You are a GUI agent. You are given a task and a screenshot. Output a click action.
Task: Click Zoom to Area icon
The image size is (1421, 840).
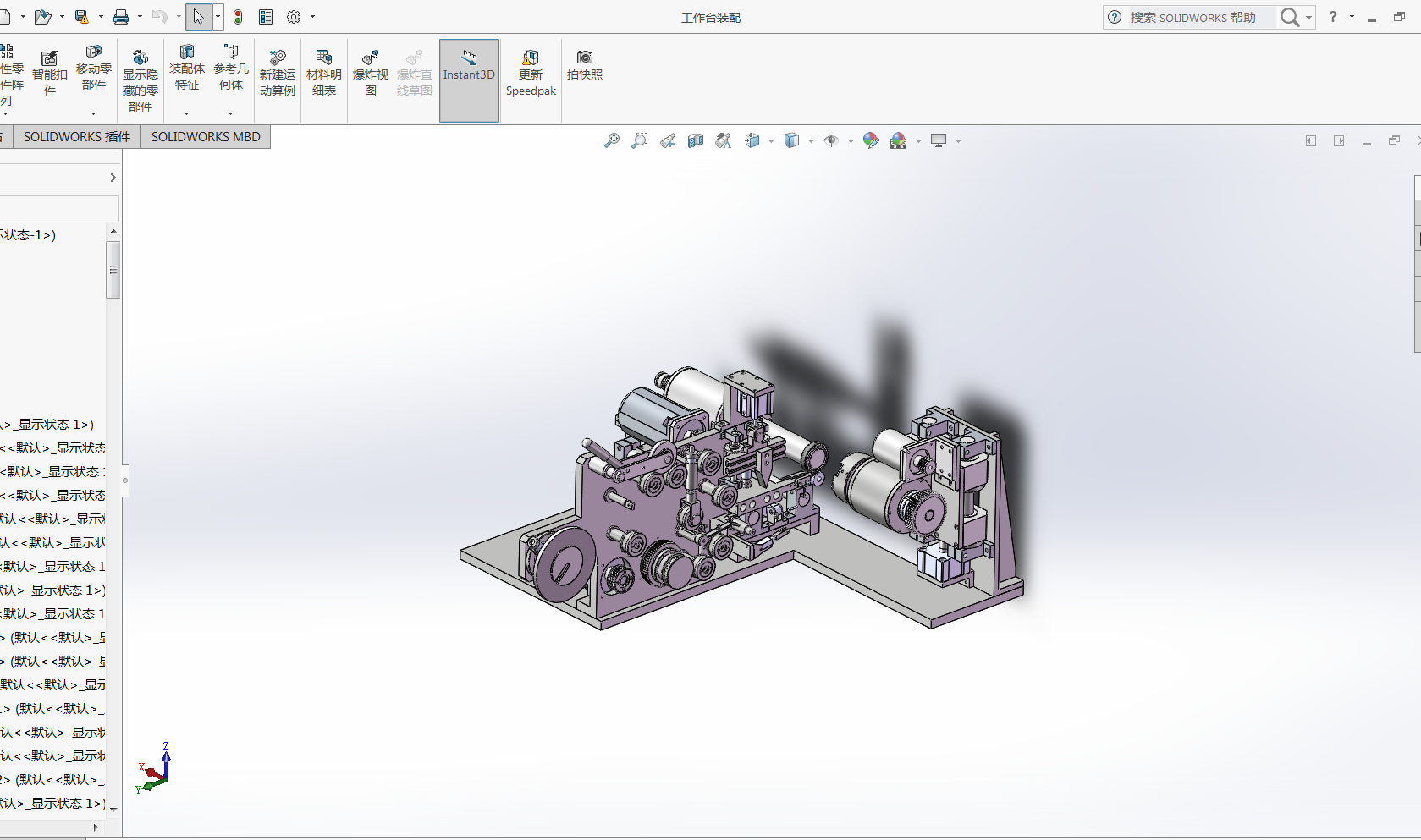640,140
